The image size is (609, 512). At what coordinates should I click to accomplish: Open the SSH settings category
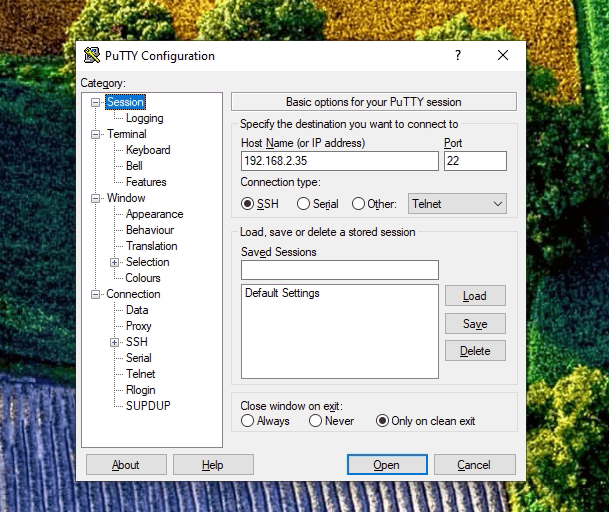tap(137, 342)
